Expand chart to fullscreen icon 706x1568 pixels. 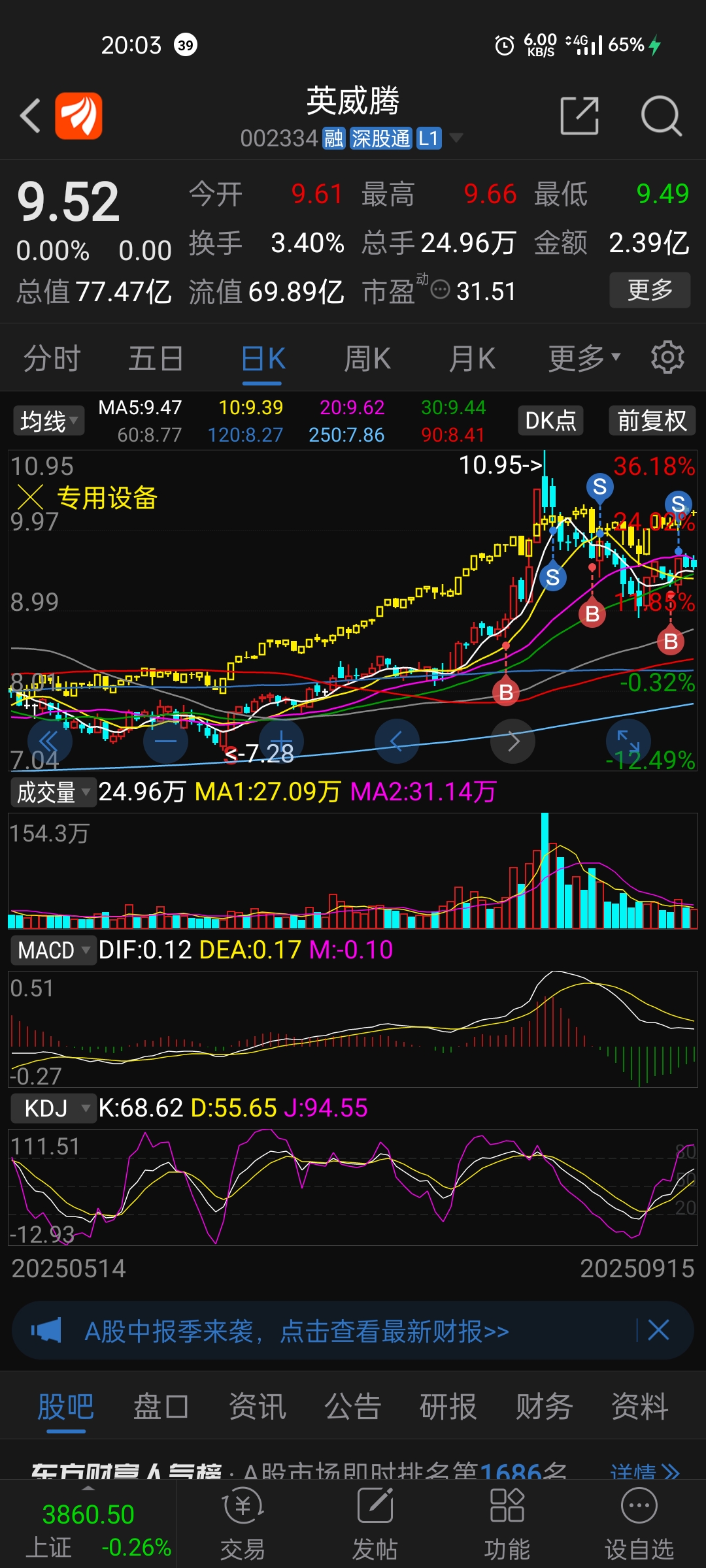coord(629,742)
